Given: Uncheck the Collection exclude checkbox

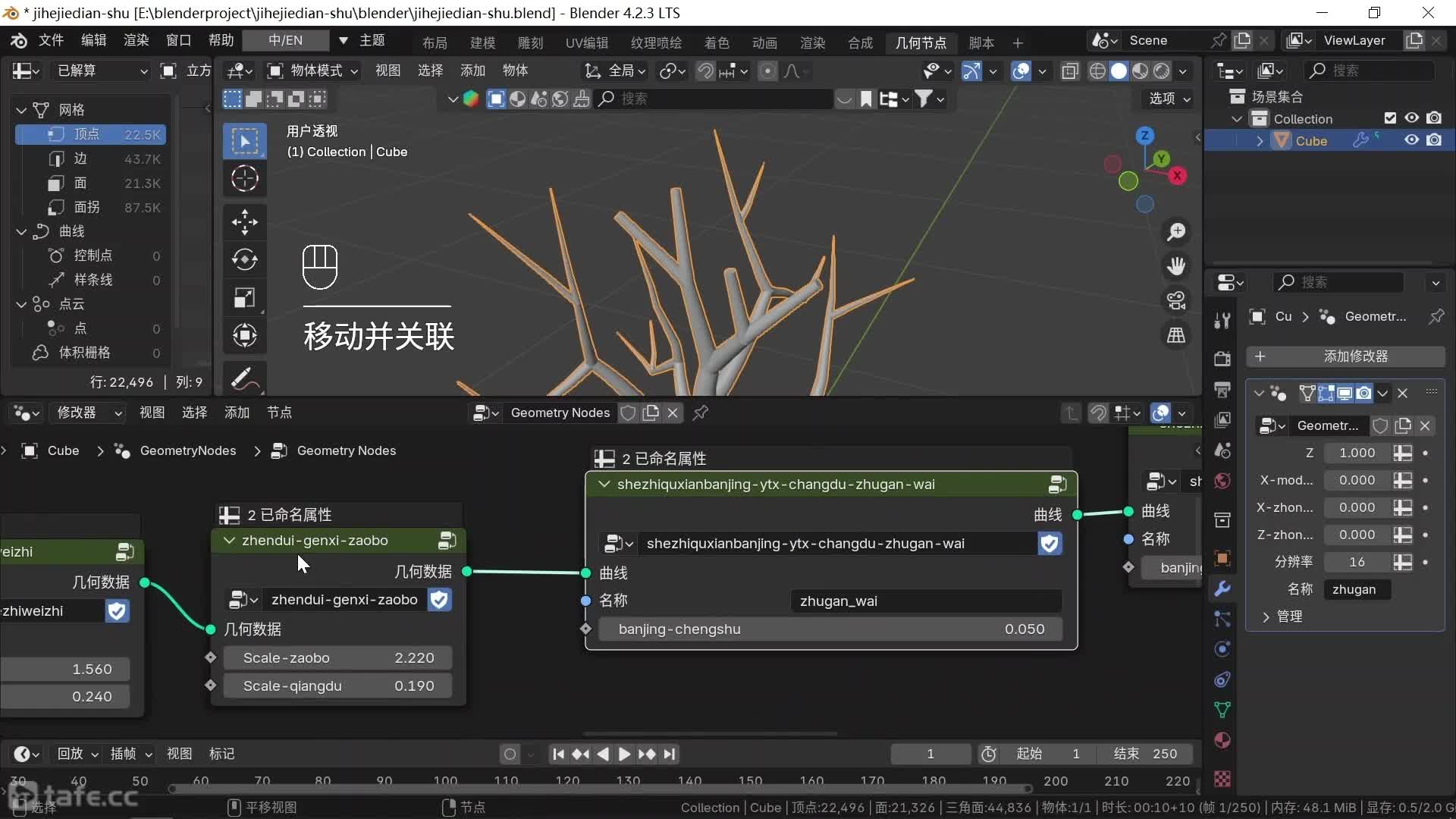Looking at the screenshot, I should click(1390, 118).
